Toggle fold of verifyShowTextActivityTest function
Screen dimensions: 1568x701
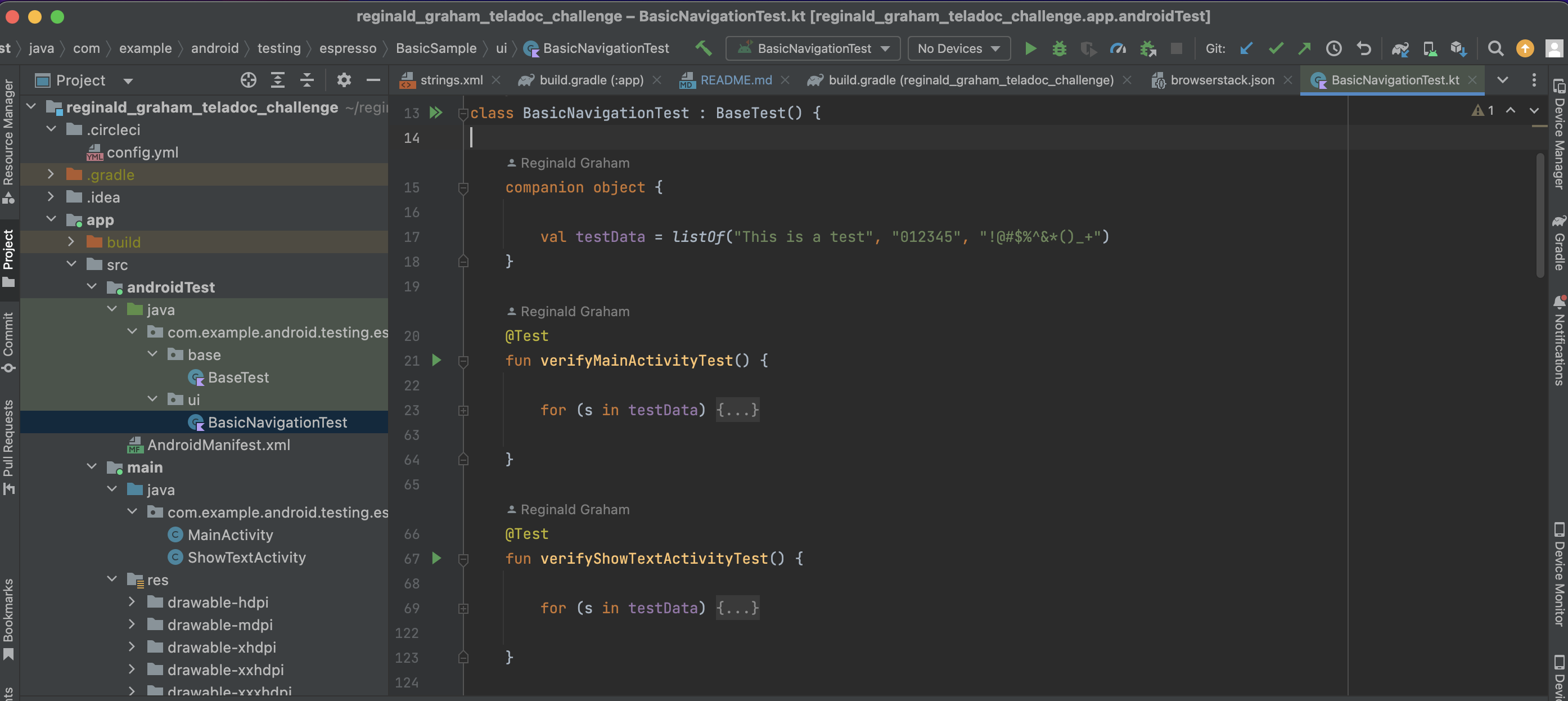pyautogui.click(x=463, y=559)
